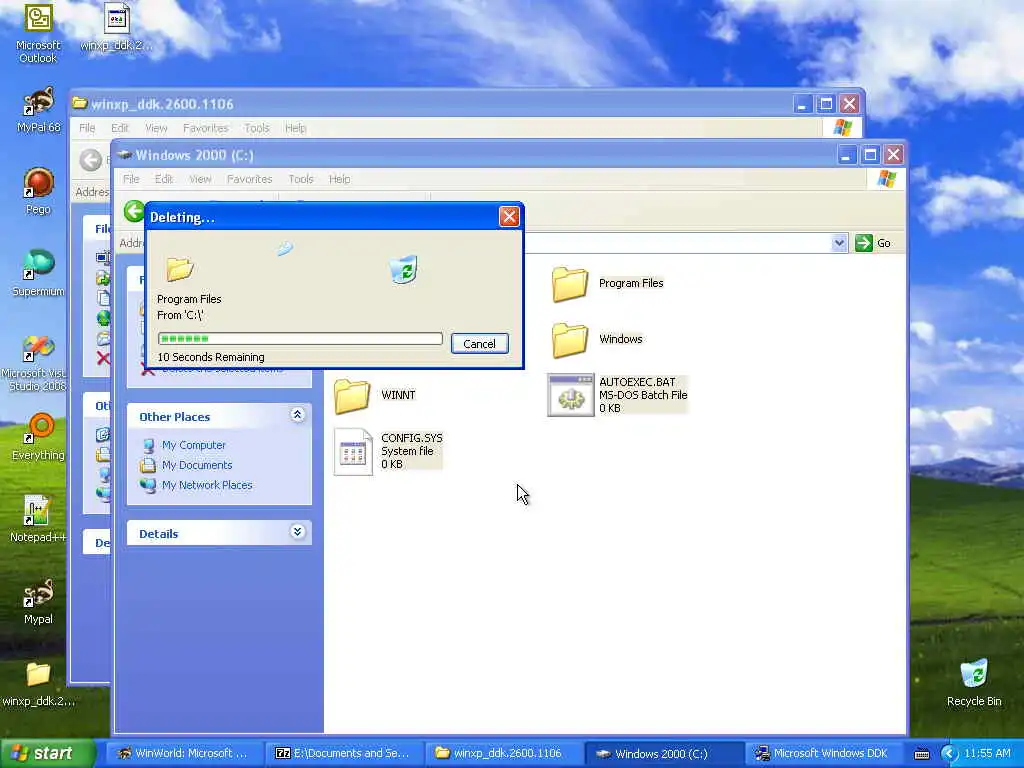Image resolution: width=1024 pixels, height=768 pixels.
Task: Go to My Network Places link
Action: (x=207, y=486)
